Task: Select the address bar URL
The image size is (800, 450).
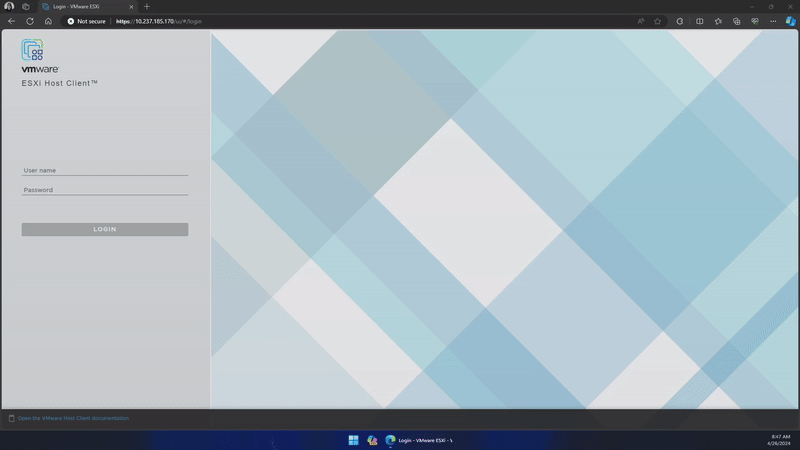Action: coord(159,21)
